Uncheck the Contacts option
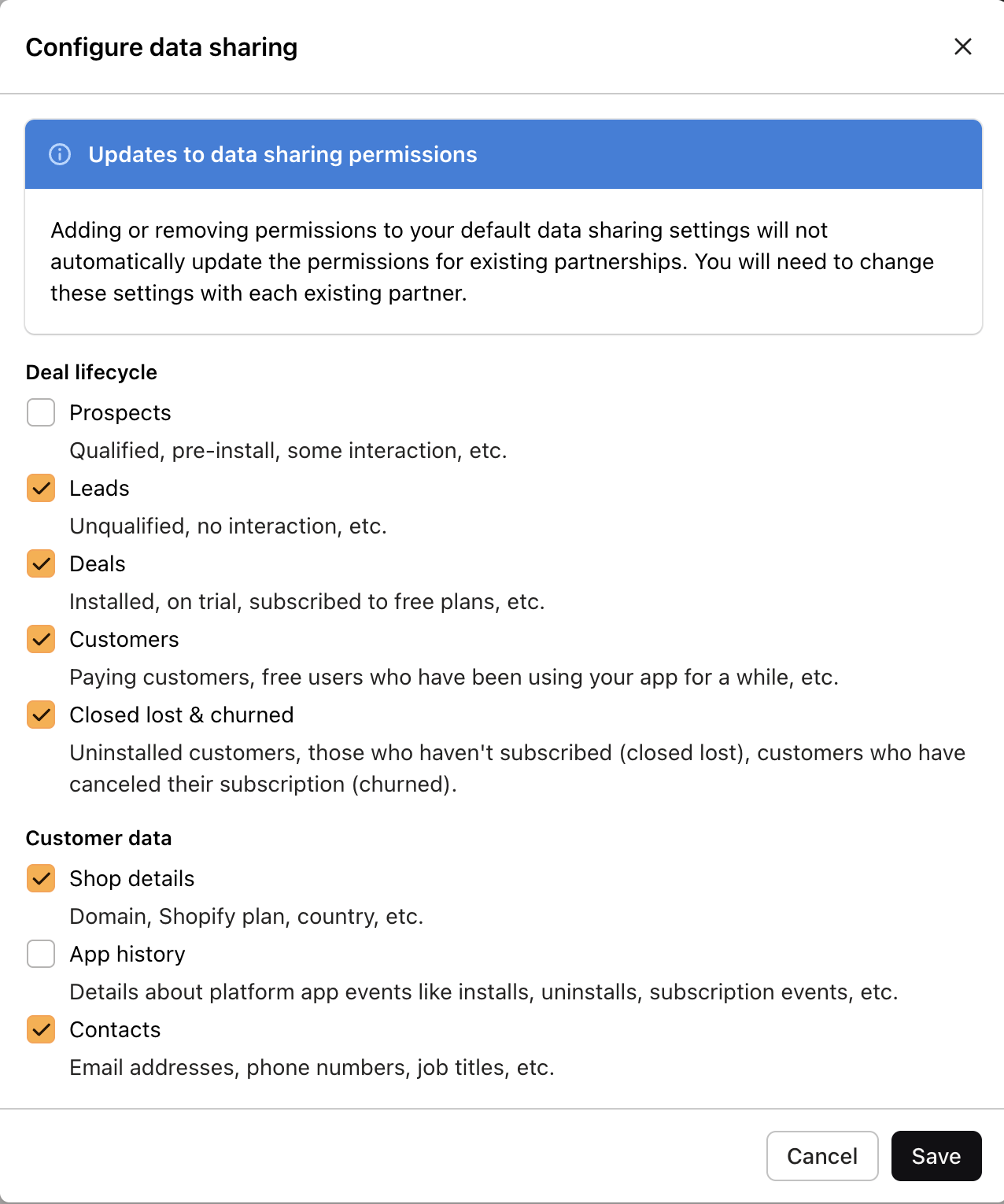 coord(40,1029)
